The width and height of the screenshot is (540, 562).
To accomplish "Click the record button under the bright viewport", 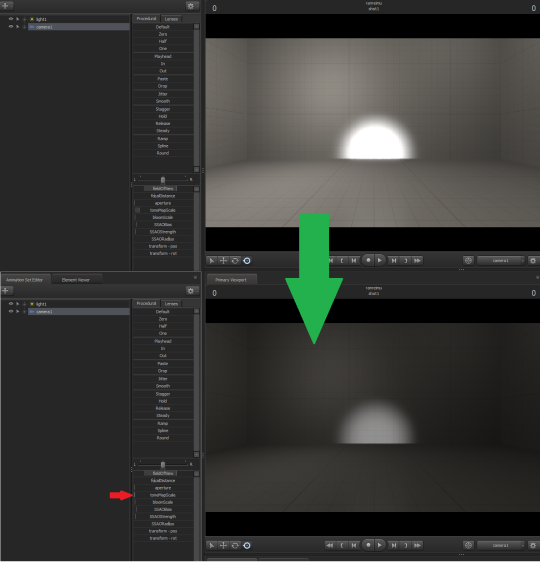I will click(x=368, y=260).
